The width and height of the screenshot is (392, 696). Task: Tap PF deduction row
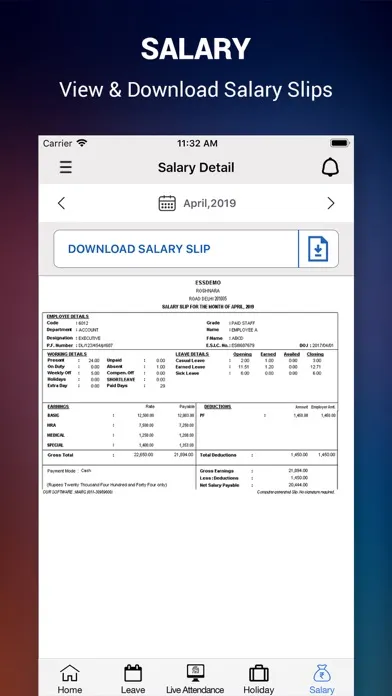[x=268, y=415]
